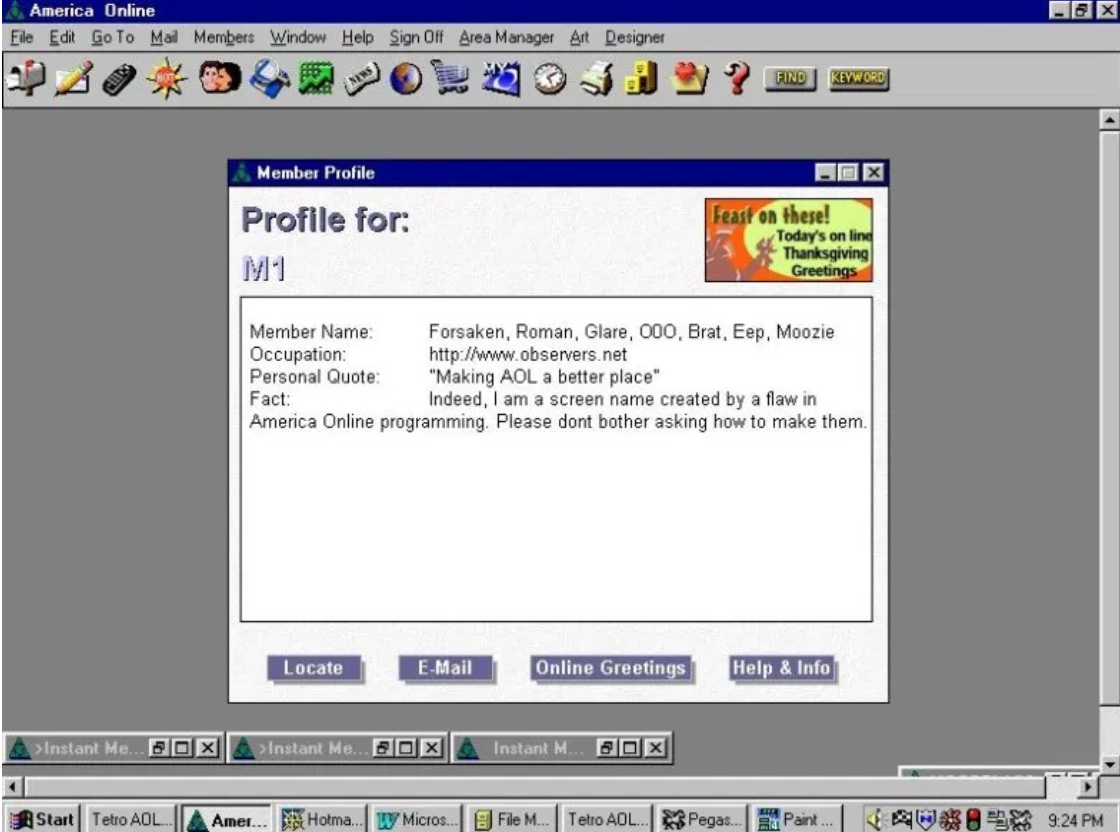The height and width of the screenshot is (832, 1120).
Task: Restore the third minimized Instant Message window
Action: point(606,748)
